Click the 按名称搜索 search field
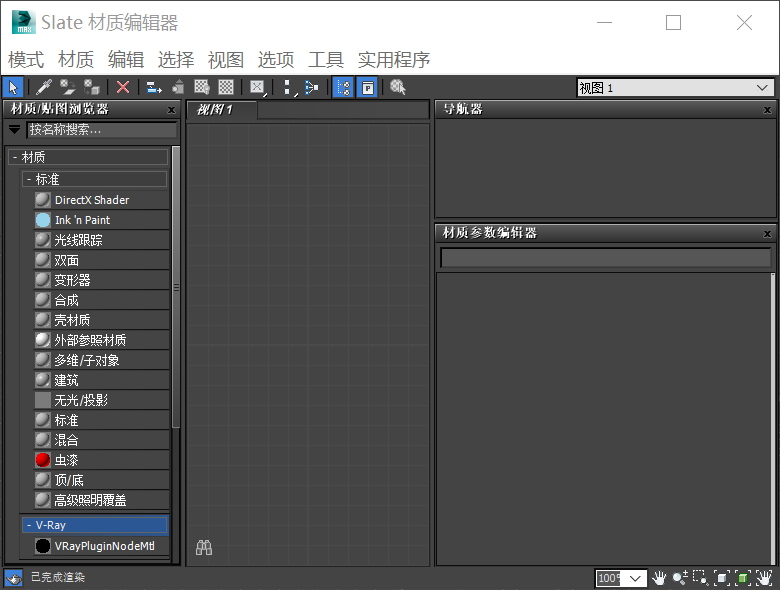Viewport: 780px width, 590px height. pyautogui.click(x=102, y=130)
